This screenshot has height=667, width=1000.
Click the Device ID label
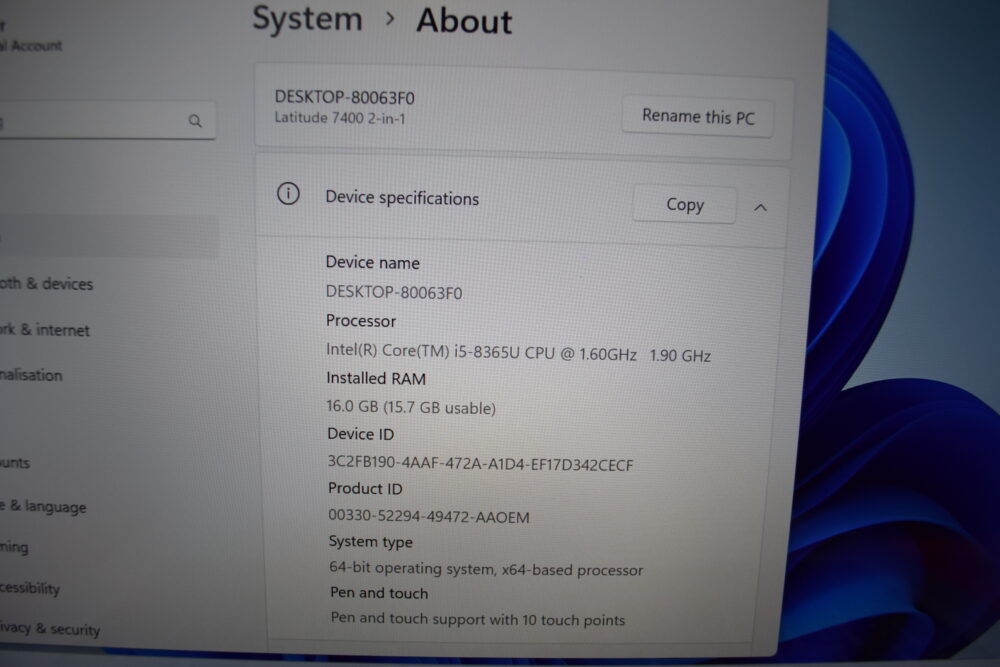tap(361, 434)
